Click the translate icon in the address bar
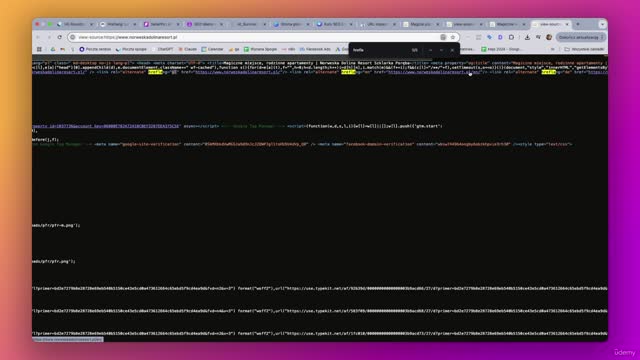The height and width of the screenshot is (360, 640). pos(443,37)
